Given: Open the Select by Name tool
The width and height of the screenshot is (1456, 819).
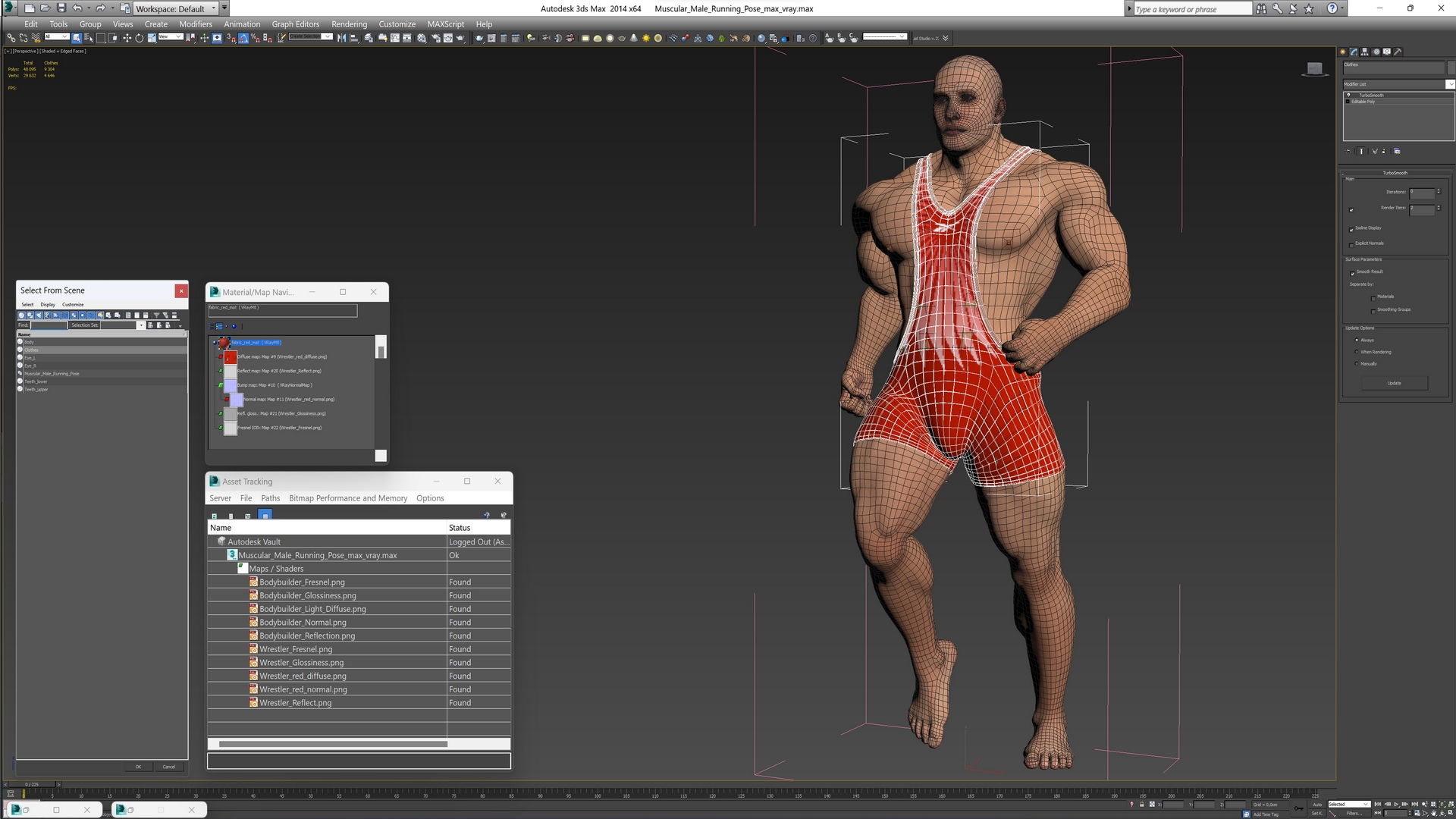Looking at the screenshot, I should tap(89, 38).
